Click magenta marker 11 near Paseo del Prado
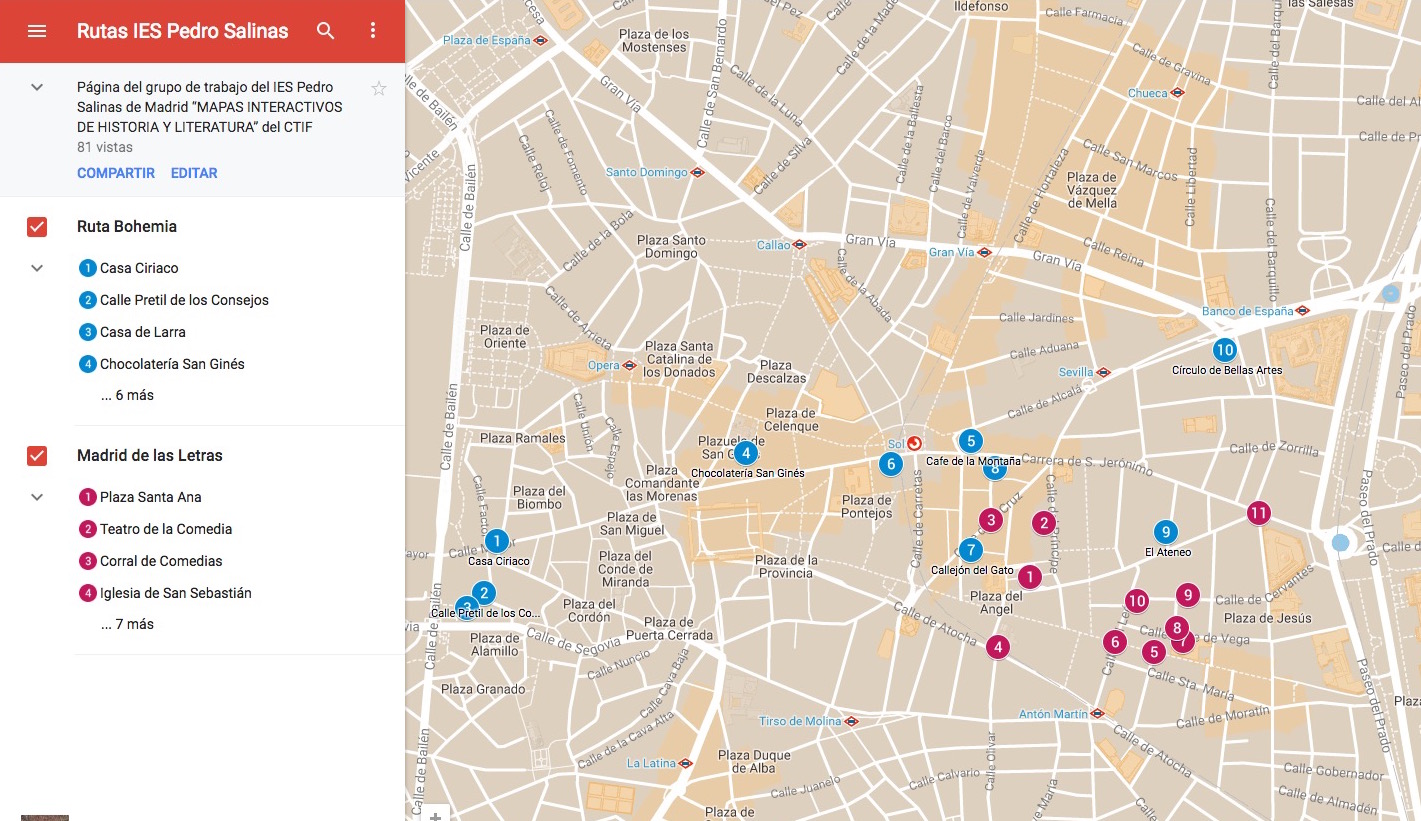The height and width of the screenshot is (821, 1421). 1259,514
